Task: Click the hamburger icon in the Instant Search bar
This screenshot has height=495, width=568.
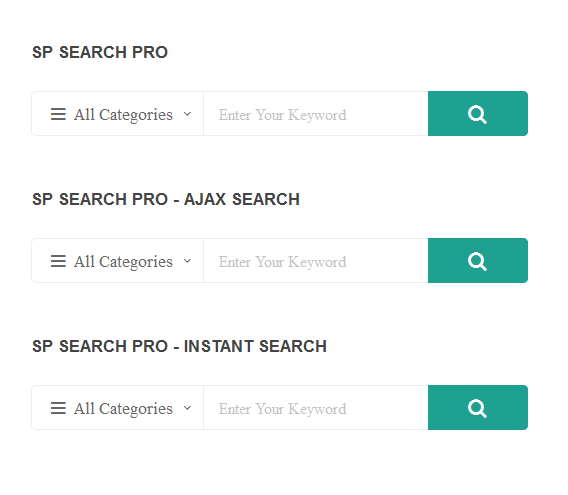Action: [x=58, y=408]
